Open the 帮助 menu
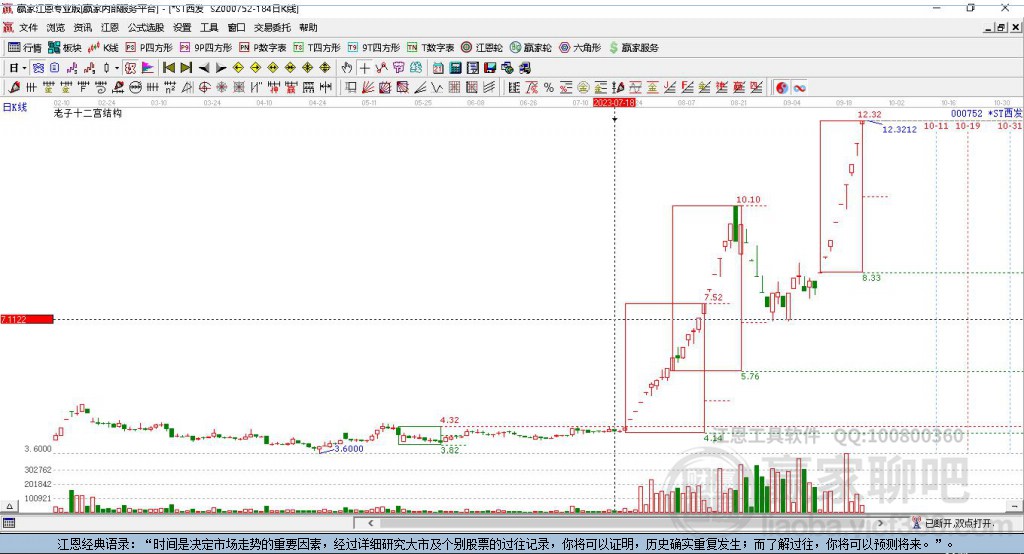 coord(308,27)
